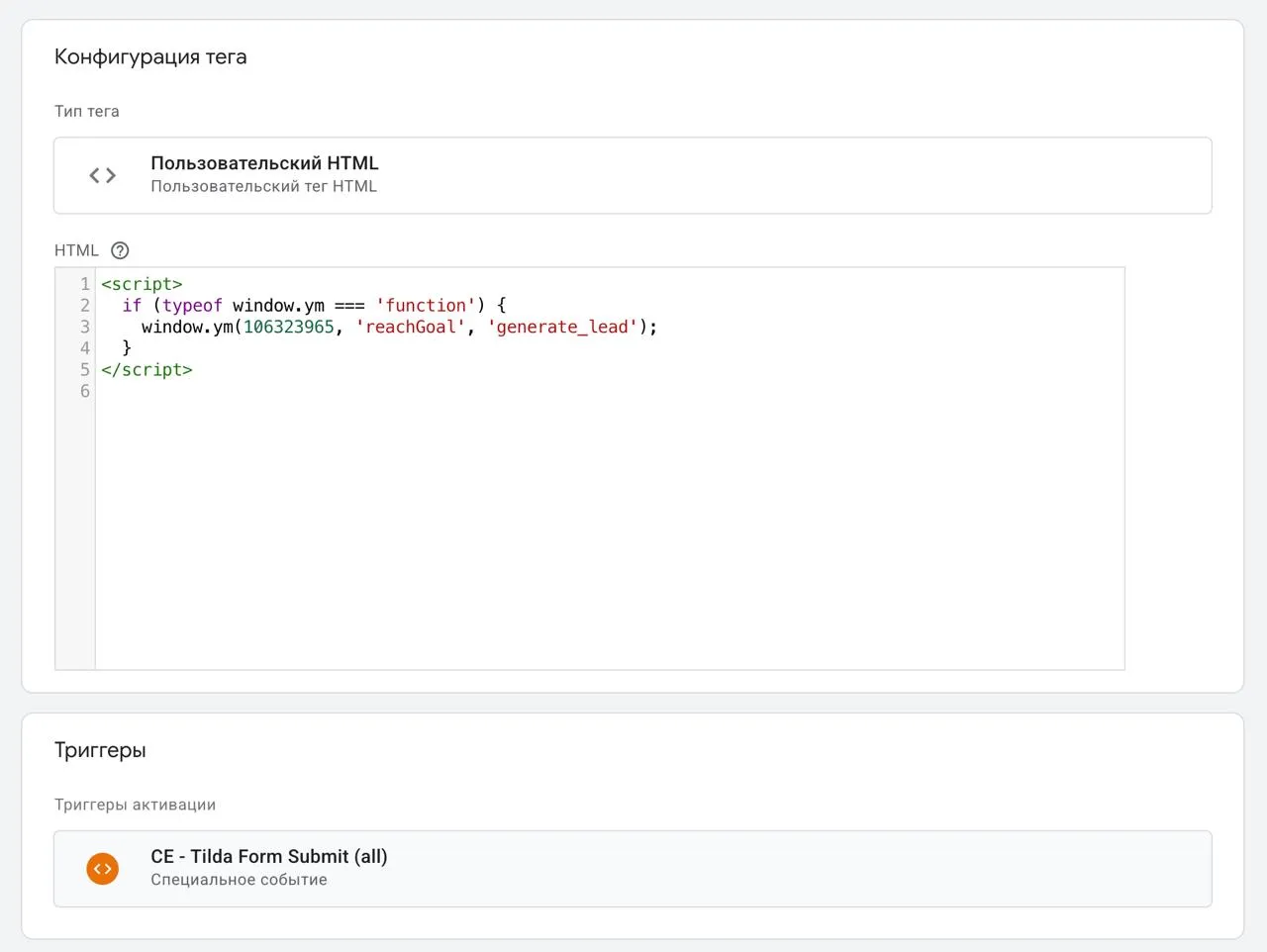The width and height of the screenshot is (1267, 952).
Task: Click the Custom HTML code brackets icon
Action: coord(103,175)
